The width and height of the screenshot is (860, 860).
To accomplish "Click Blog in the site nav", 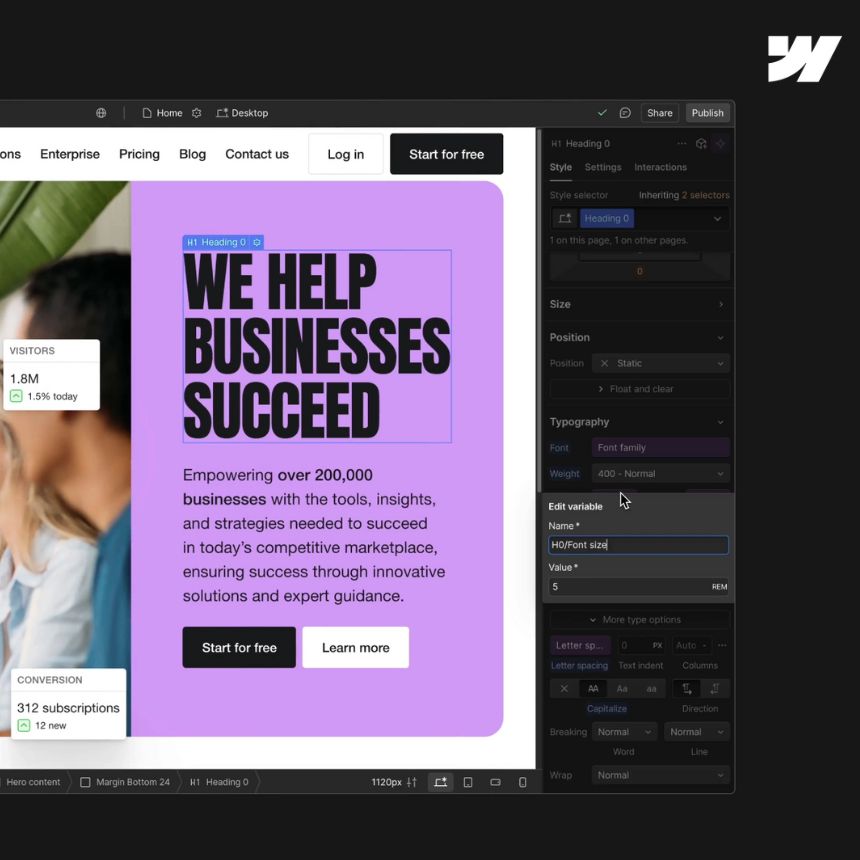I will [x=193, y=154].
